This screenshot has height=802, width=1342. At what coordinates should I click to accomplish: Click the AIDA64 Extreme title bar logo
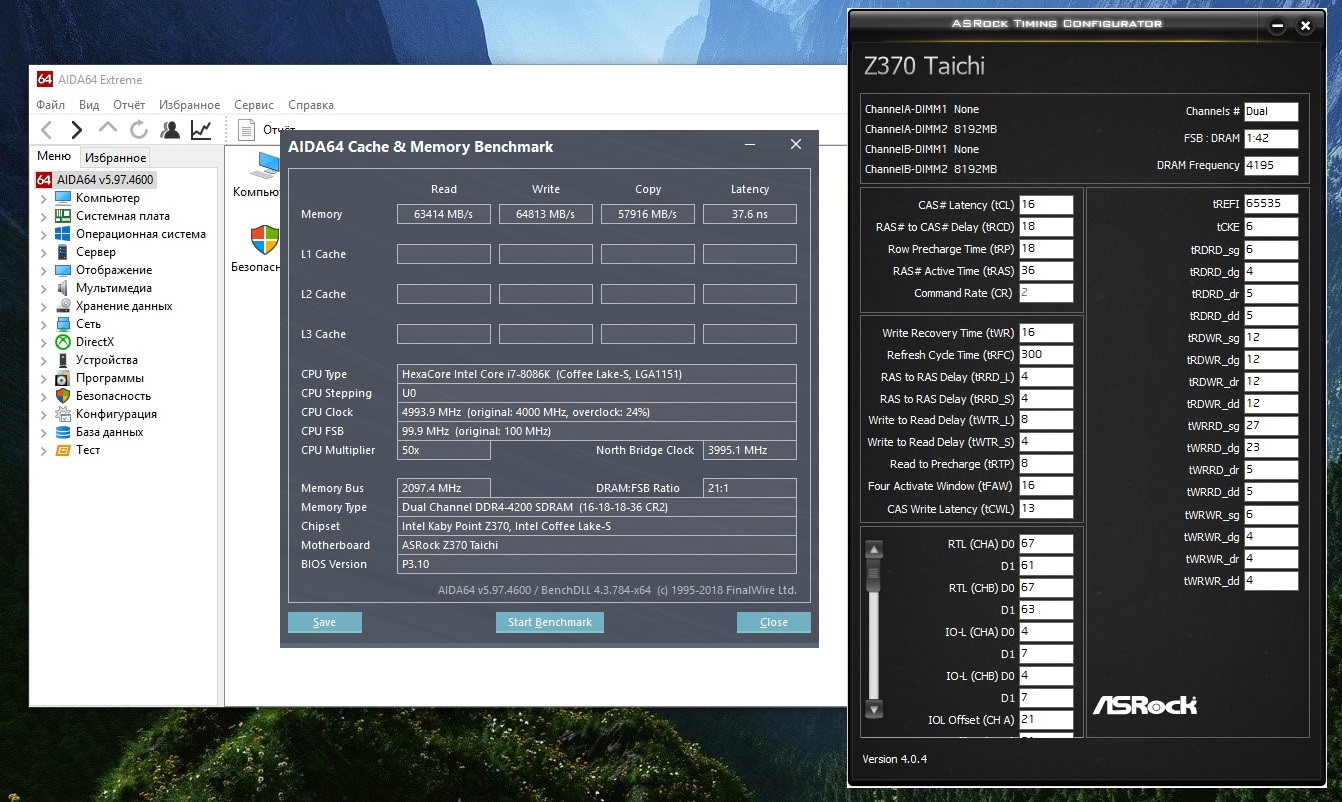coord(44,79)
